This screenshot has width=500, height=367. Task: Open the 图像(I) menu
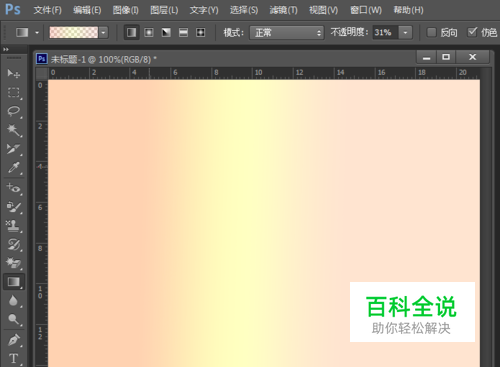pos(126,10)
